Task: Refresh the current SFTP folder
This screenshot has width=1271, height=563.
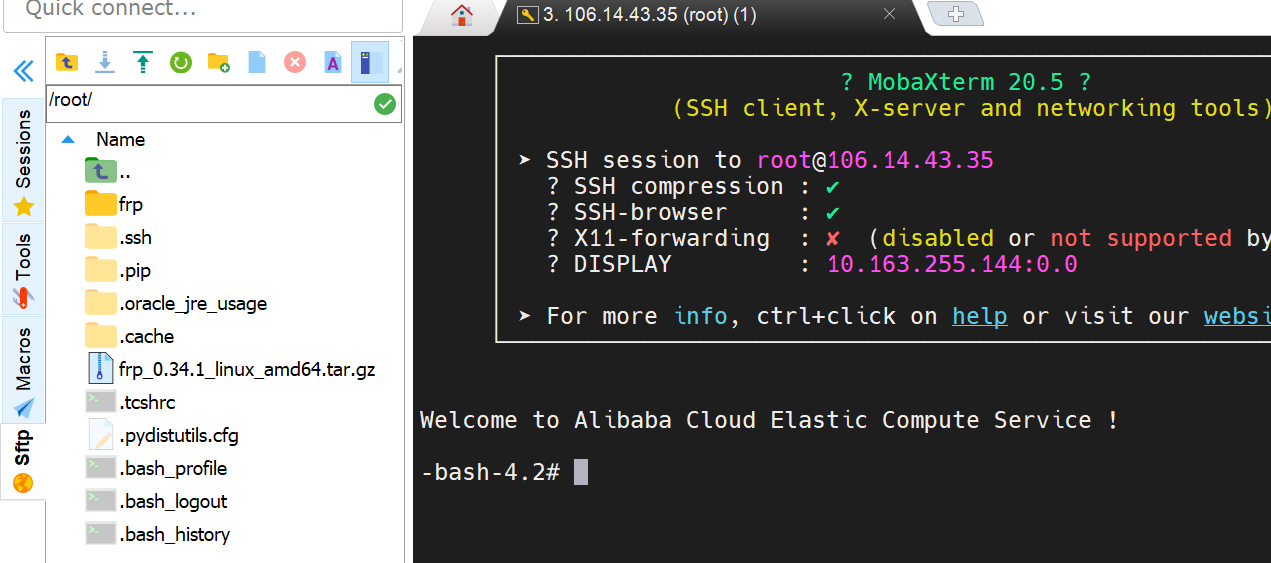Action: coord(181,62)
